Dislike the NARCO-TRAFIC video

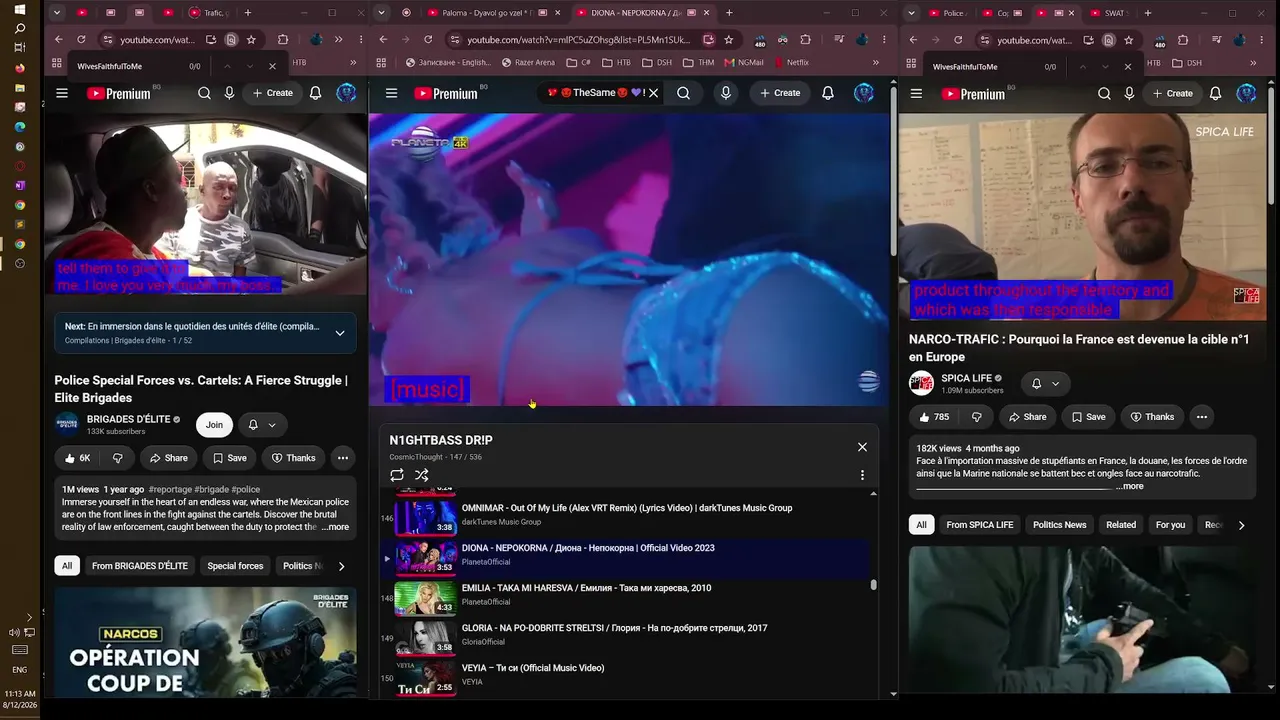point(977,417)
